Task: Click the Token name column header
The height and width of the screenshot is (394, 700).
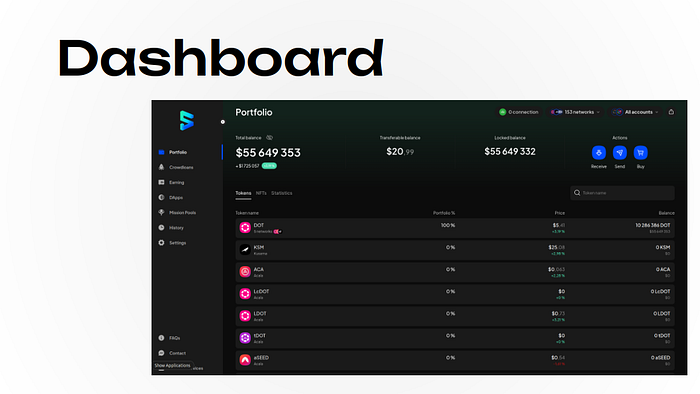Action: coord(247,213)
